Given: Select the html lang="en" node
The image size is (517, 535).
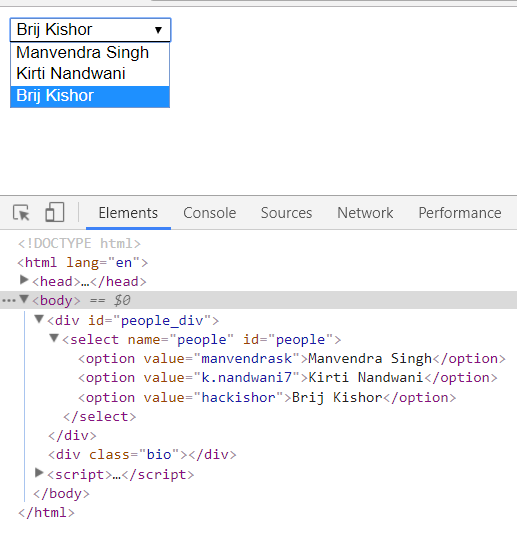Looking at the screenshot, I should (83, 263).
